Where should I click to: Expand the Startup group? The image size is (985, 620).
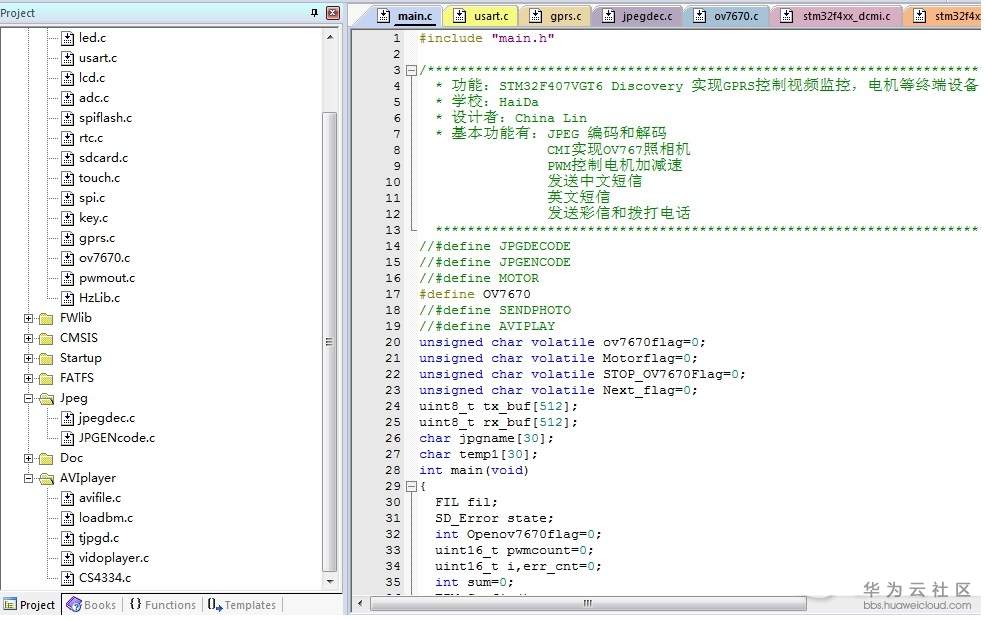pos(28,359)
